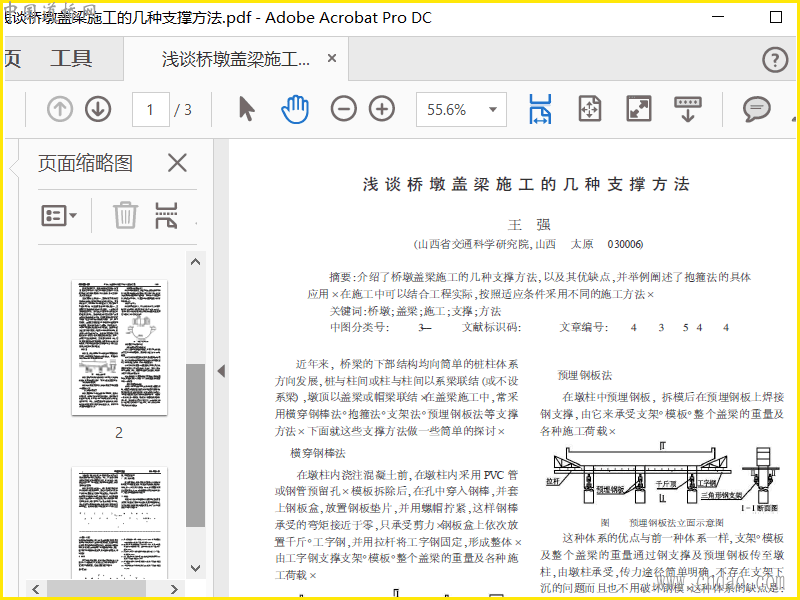Select page 2 thumbnail
The width and height of the screenshot is (800, 600).
[119, 347]
